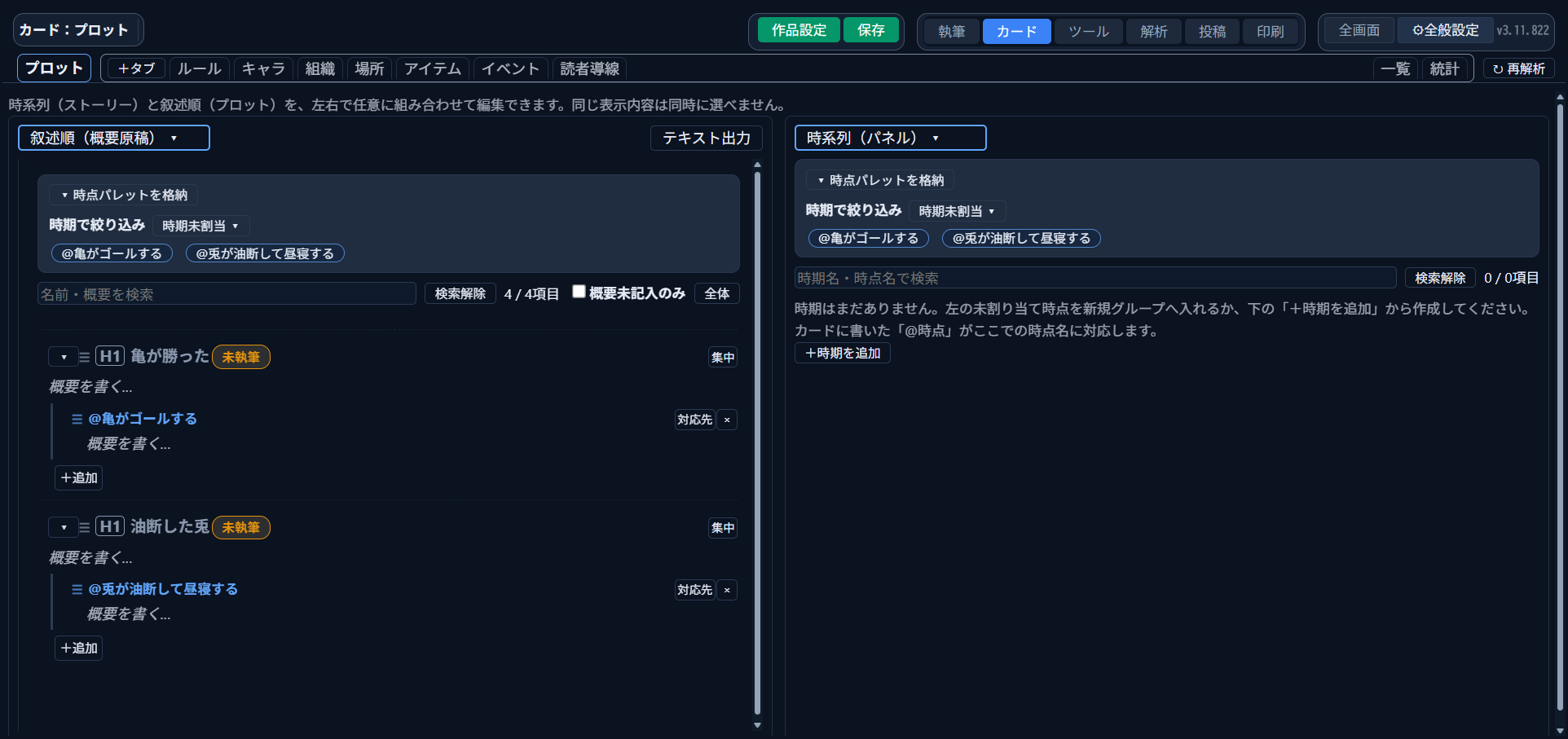Click the ＋時期を追加 button
Image resolution: width=1568 pixels, height=739 pixels.
843,353
